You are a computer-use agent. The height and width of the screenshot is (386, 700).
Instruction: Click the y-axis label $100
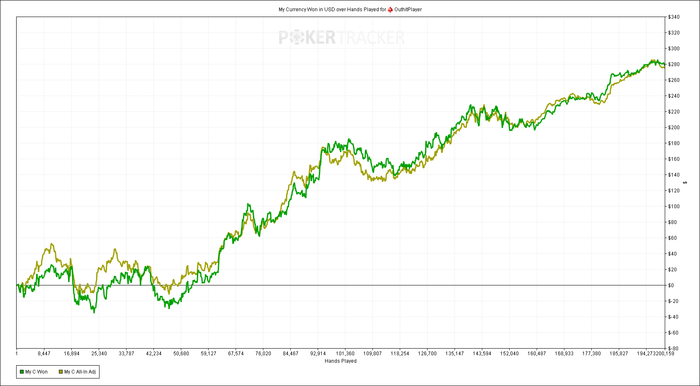click(x=674, y=206)
